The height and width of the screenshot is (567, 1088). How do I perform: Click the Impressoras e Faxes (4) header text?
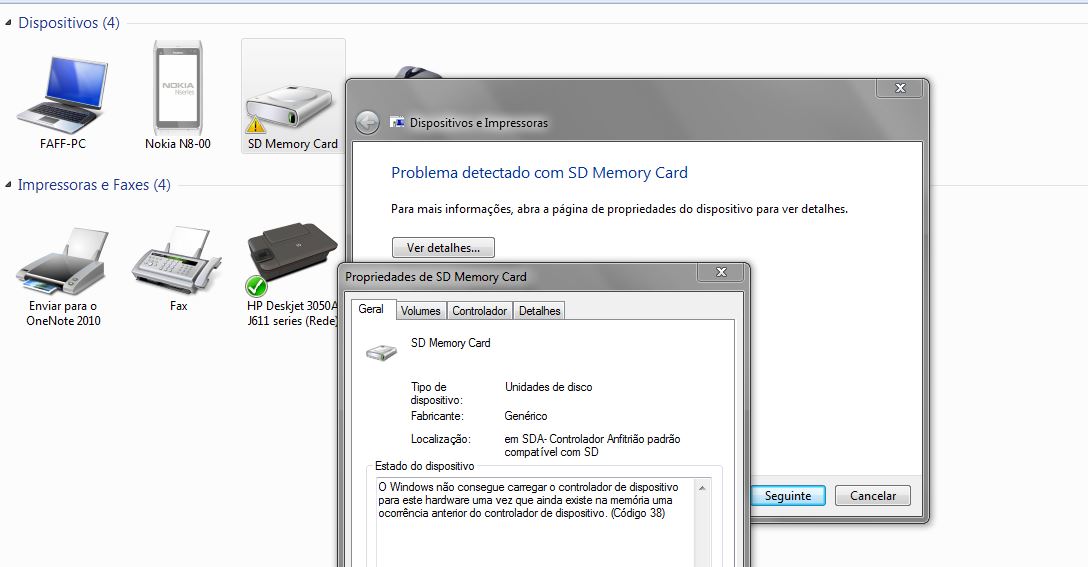point(94,185)
